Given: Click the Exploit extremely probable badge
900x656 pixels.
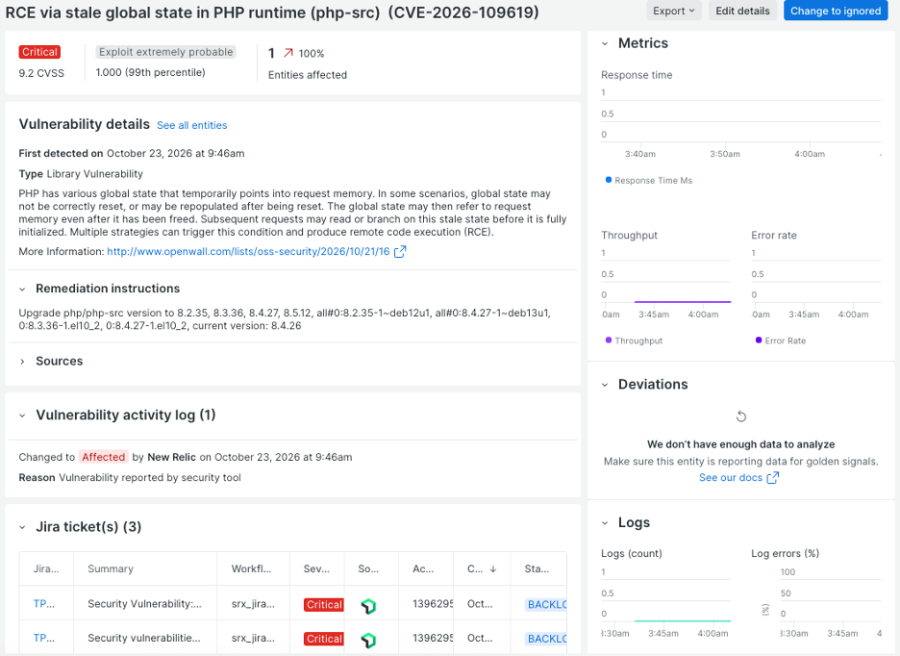Looking at the screenshot, I should pos(166,52).
